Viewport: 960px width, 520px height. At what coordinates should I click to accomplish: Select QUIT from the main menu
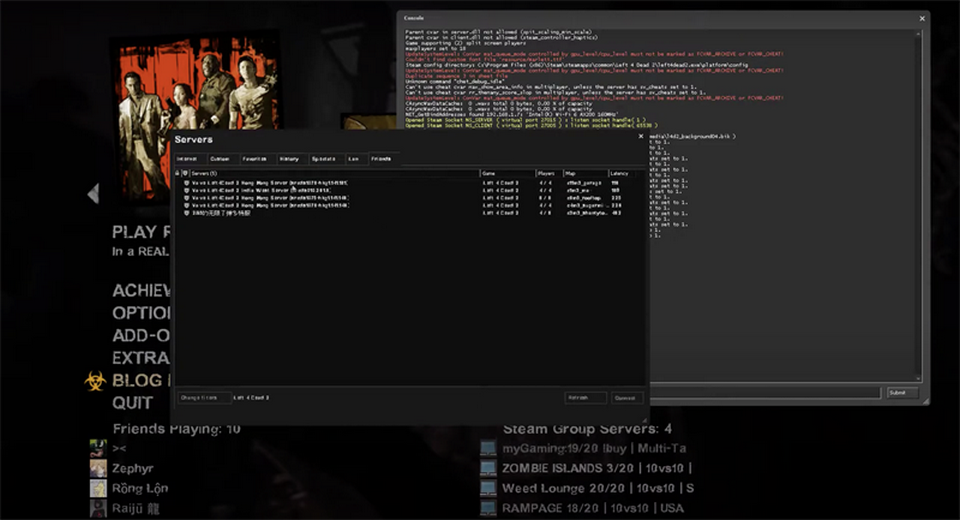[132, 403]
